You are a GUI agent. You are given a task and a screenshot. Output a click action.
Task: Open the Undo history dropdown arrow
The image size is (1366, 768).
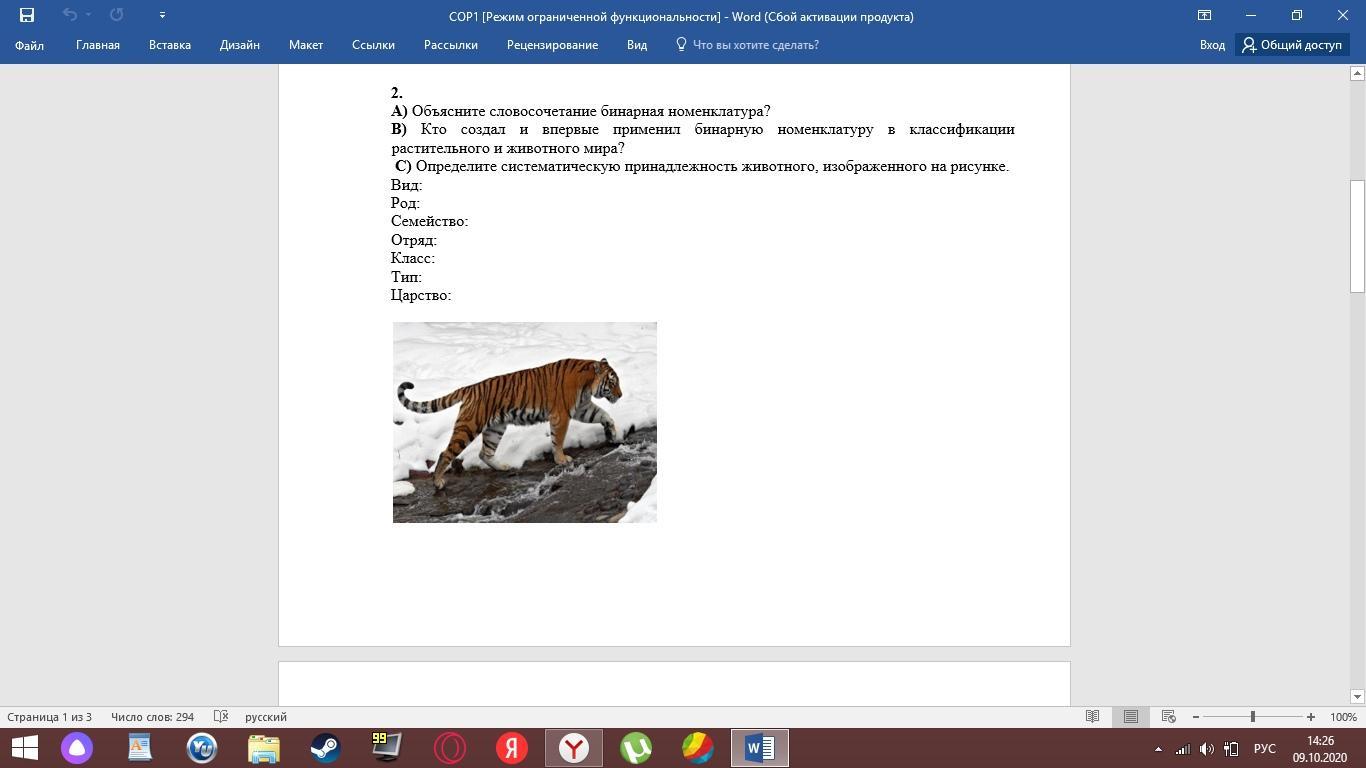coord(89,15)
